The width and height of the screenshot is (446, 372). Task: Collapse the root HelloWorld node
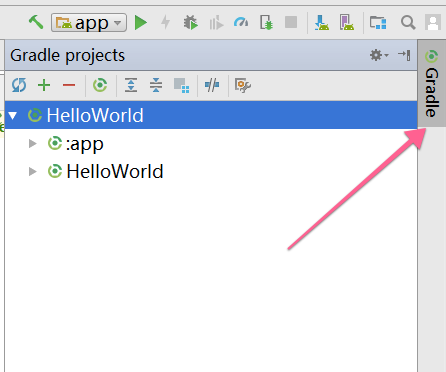tap(13, 116)
